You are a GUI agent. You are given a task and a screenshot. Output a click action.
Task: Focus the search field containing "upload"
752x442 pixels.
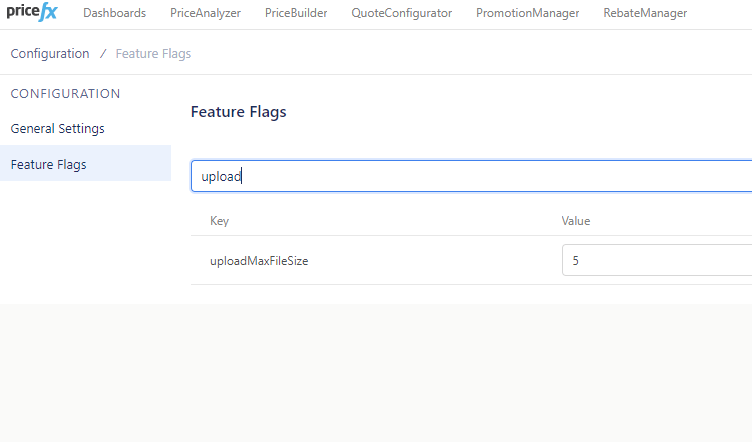point(470,176)
